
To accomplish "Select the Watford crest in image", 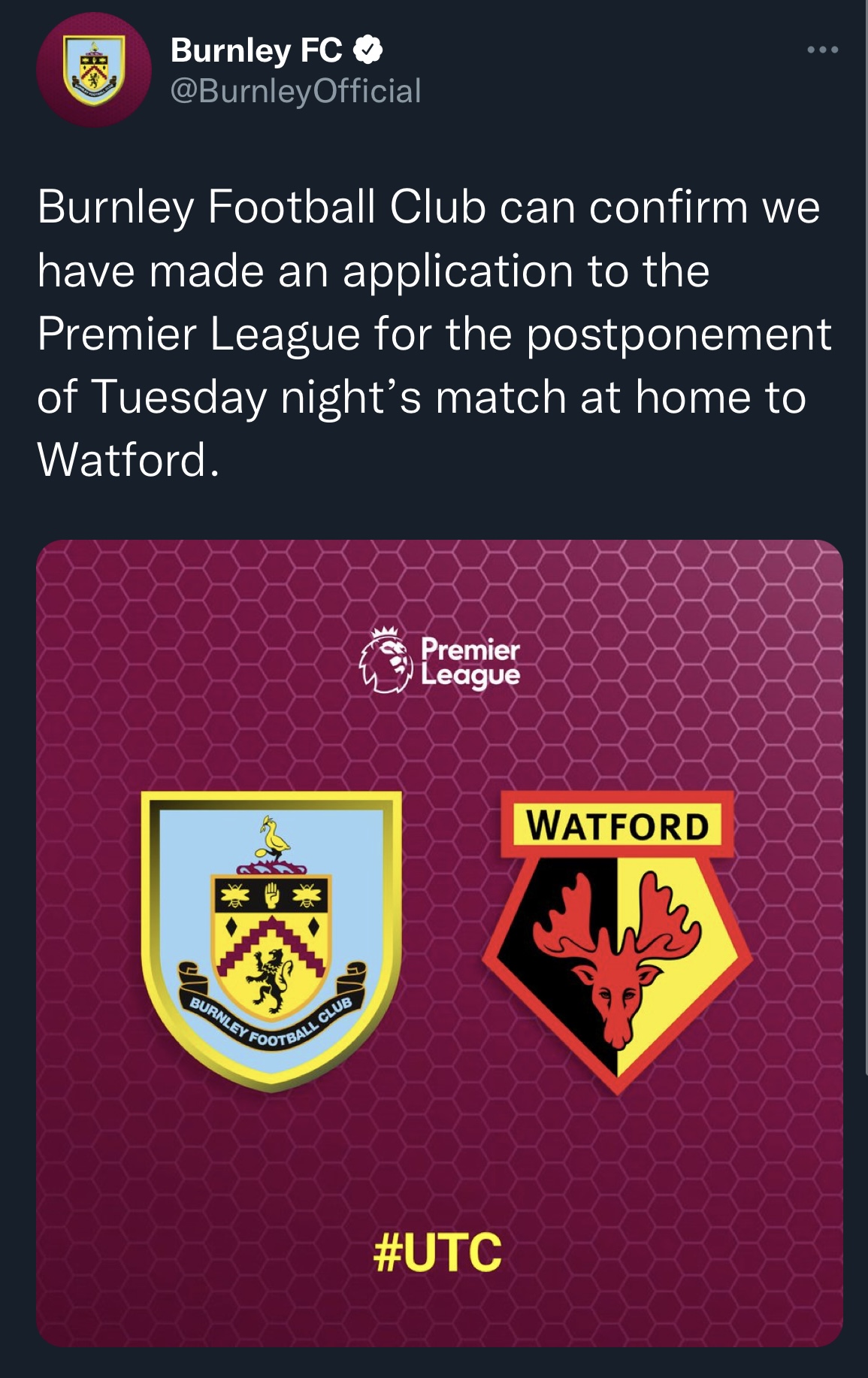I will point(617,940).
